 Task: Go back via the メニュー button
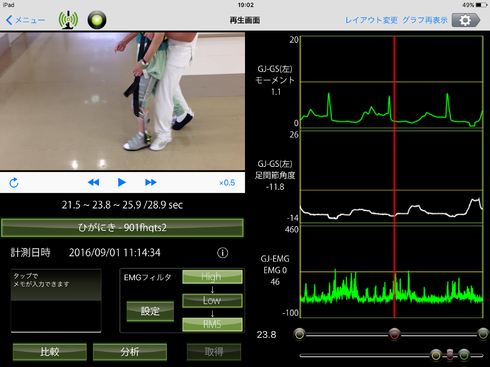(26, 20)
